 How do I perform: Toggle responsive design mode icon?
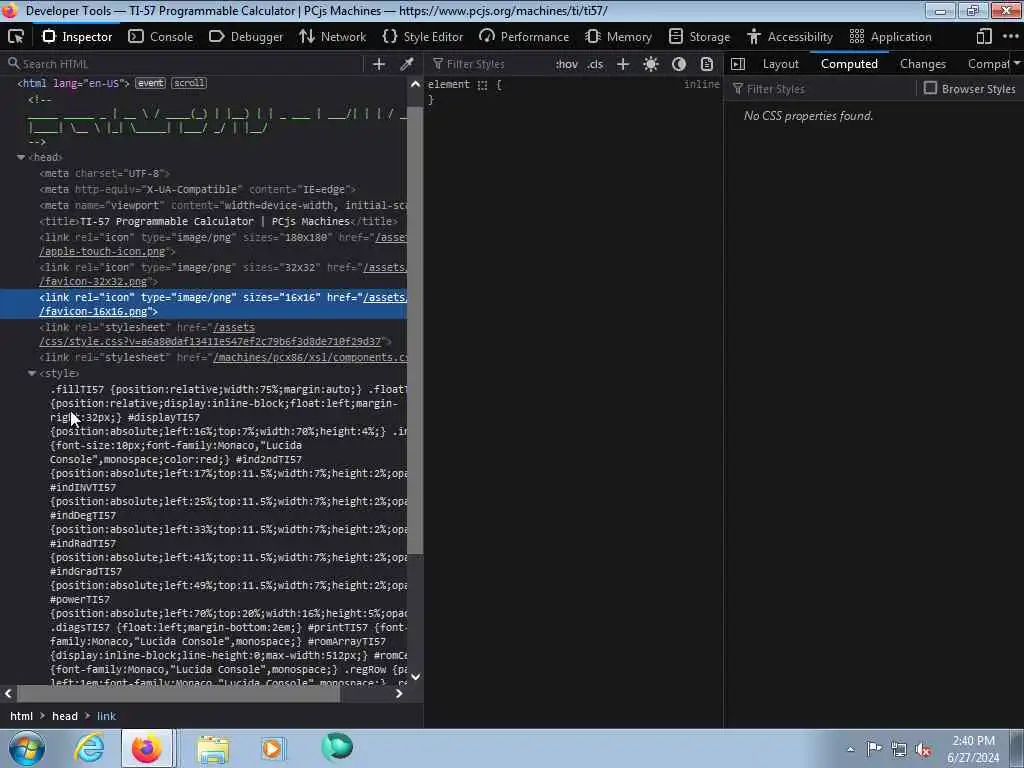pos(984,37)
